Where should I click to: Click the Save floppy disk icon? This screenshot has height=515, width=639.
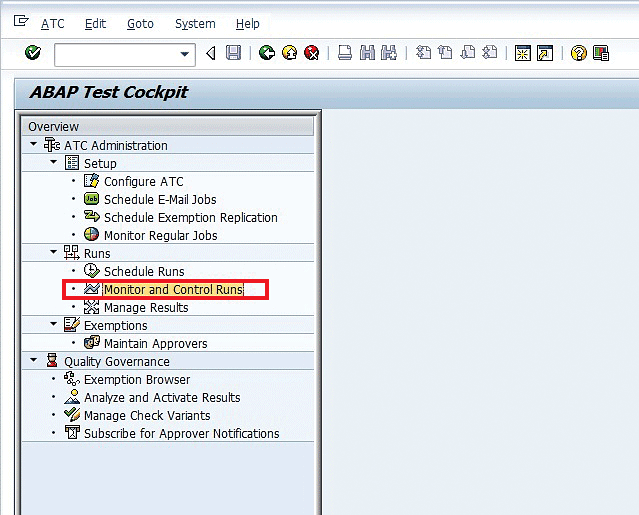(233, 53)
